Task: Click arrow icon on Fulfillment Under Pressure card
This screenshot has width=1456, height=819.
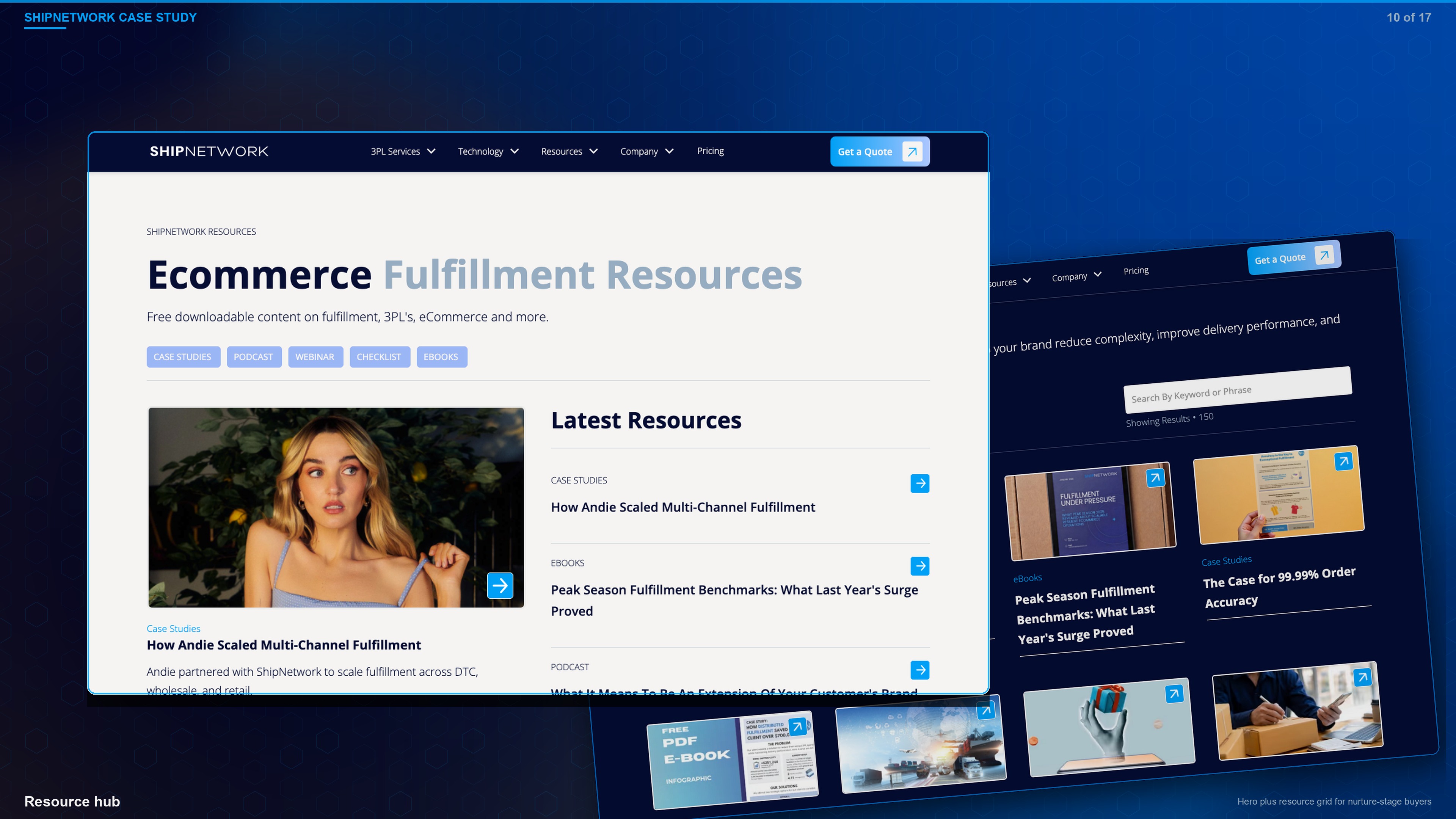Action: click(x=1155, y=478)
